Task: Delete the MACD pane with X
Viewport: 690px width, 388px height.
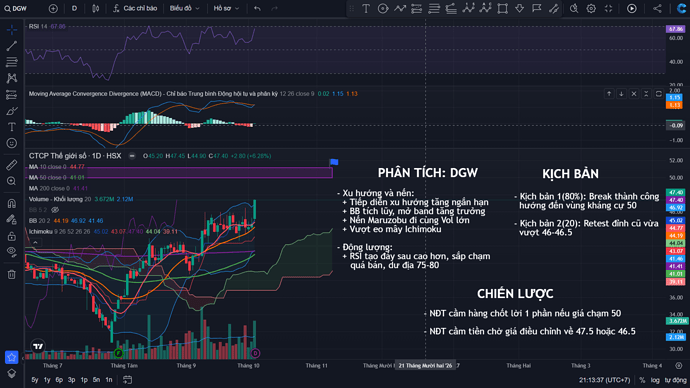Action: coord(634,94)
